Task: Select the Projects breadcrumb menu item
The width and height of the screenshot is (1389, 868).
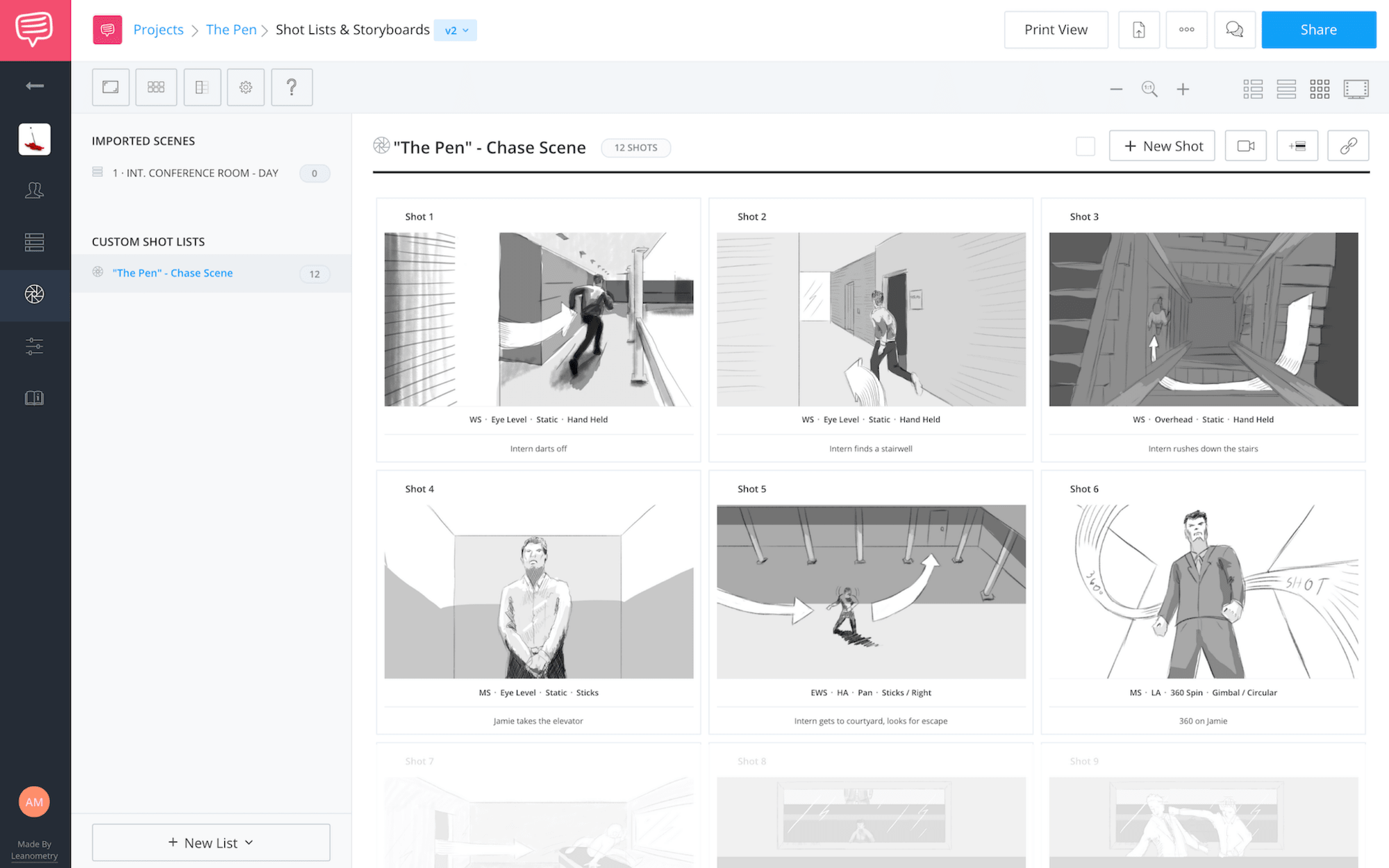Action: point(159,29)
